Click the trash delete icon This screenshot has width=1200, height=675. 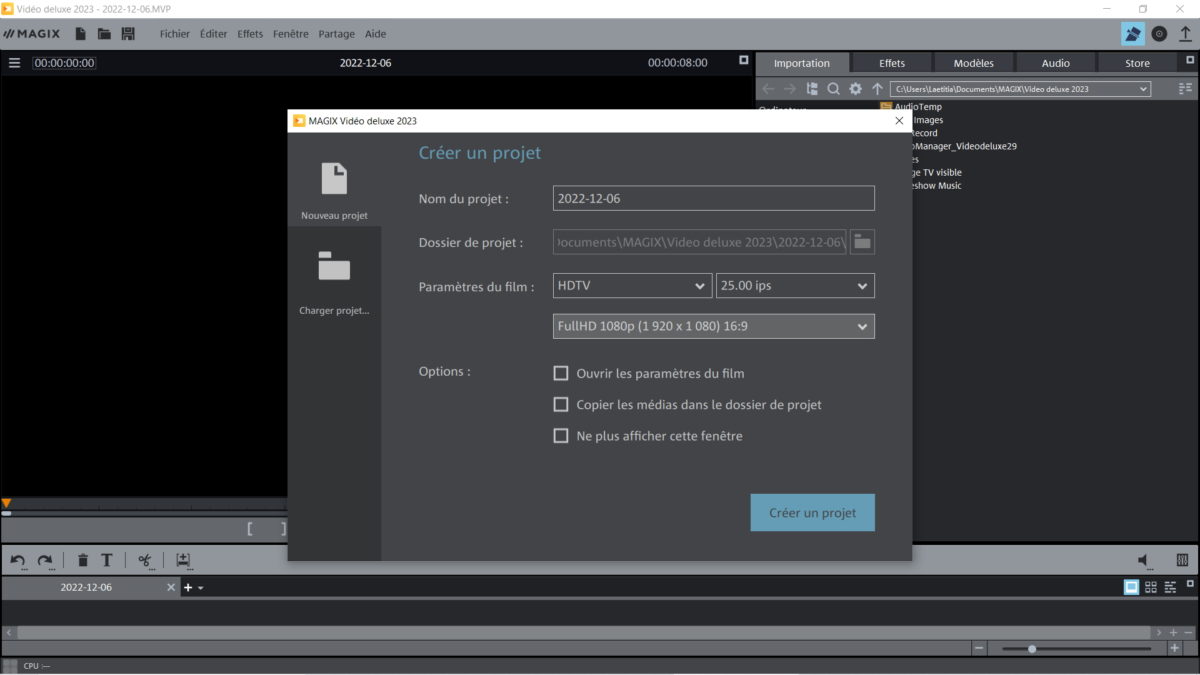pos(83,561)
